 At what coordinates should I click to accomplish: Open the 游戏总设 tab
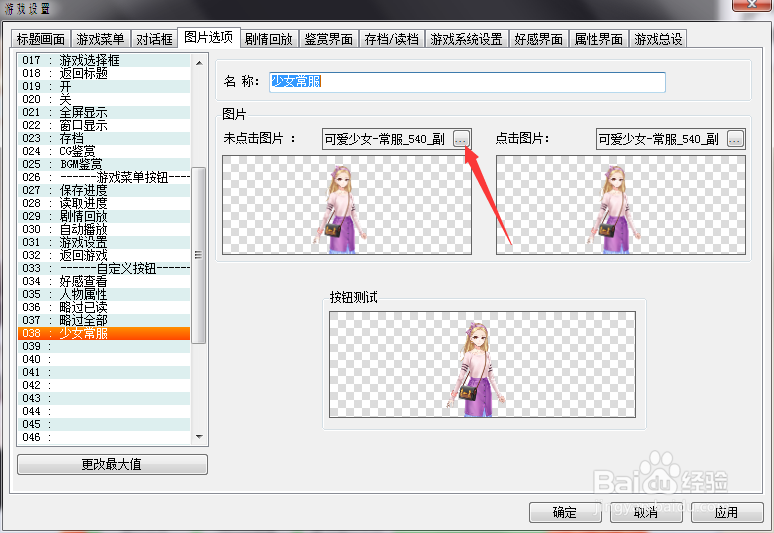point(658,39)
